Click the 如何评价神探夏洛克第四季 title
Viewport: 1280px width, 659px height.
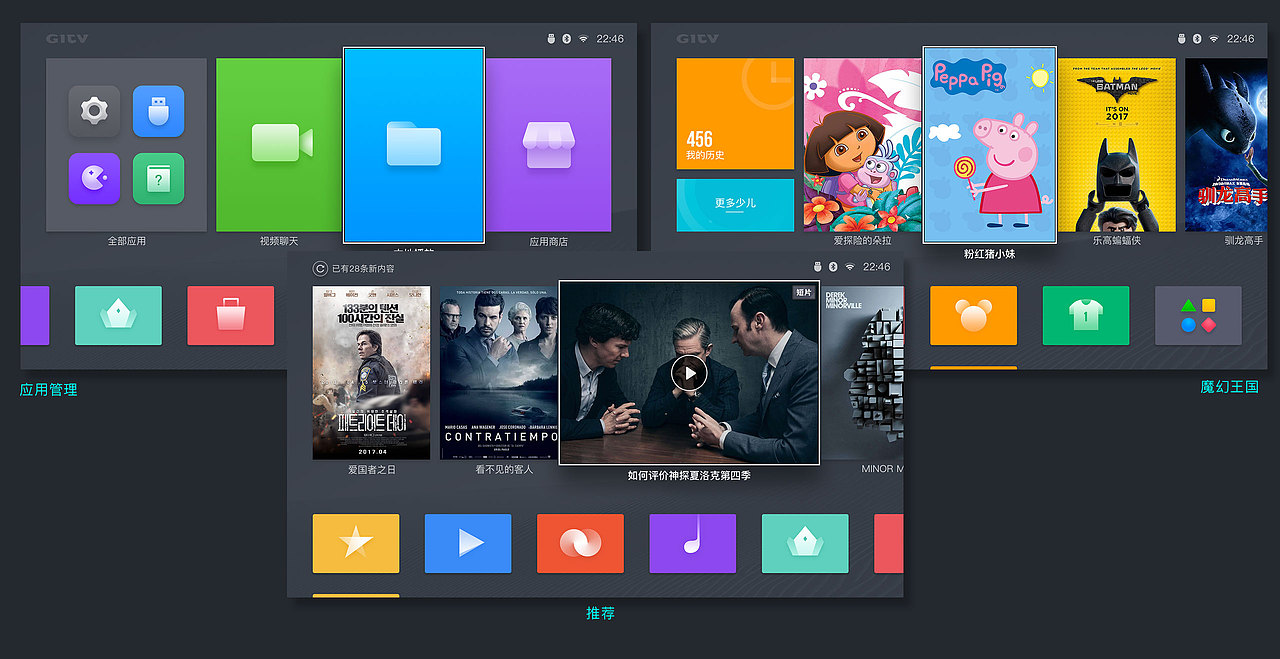coord(689,476)
